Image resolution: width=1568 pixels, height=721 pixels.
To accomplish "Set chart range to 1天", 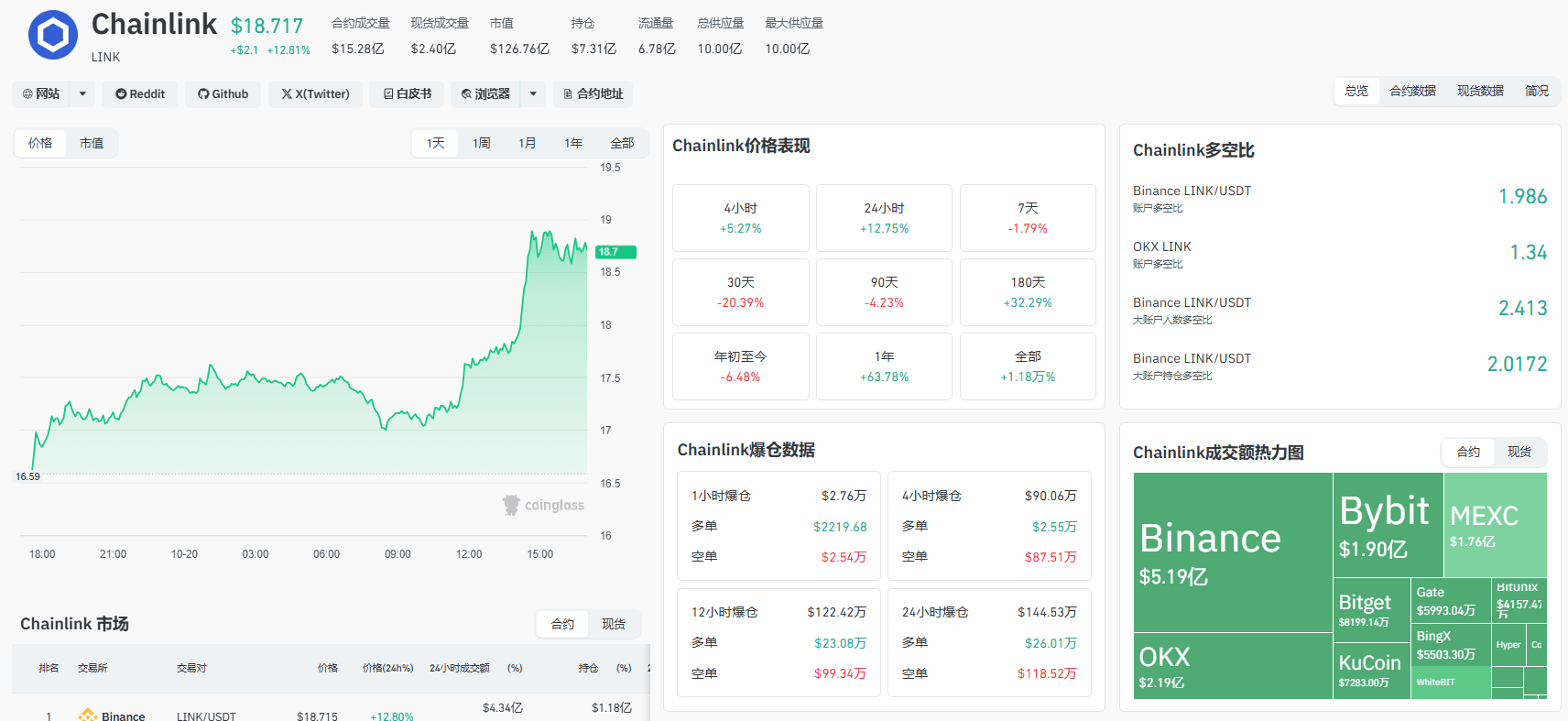I will [x=435, y=143].
